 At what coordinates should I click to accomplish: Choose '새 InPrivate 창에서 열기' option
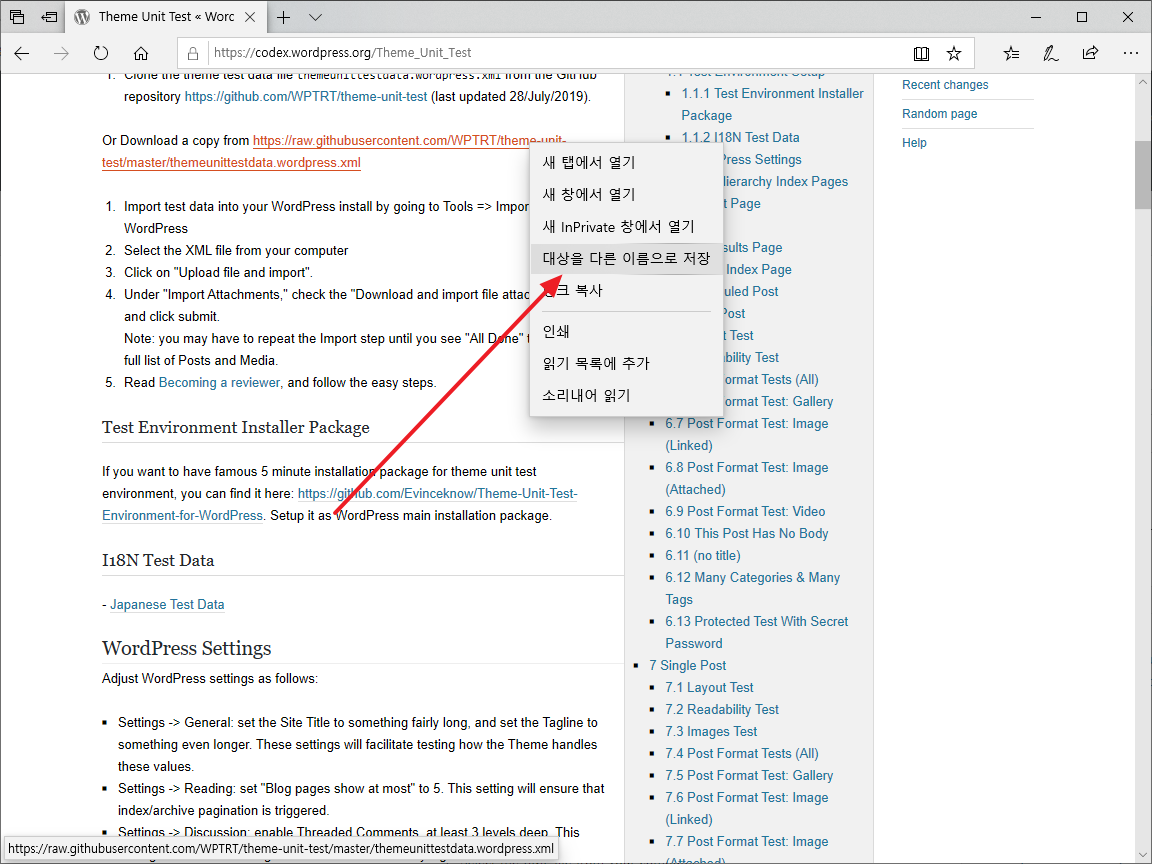pyautogui.click(x=626, y=227)
